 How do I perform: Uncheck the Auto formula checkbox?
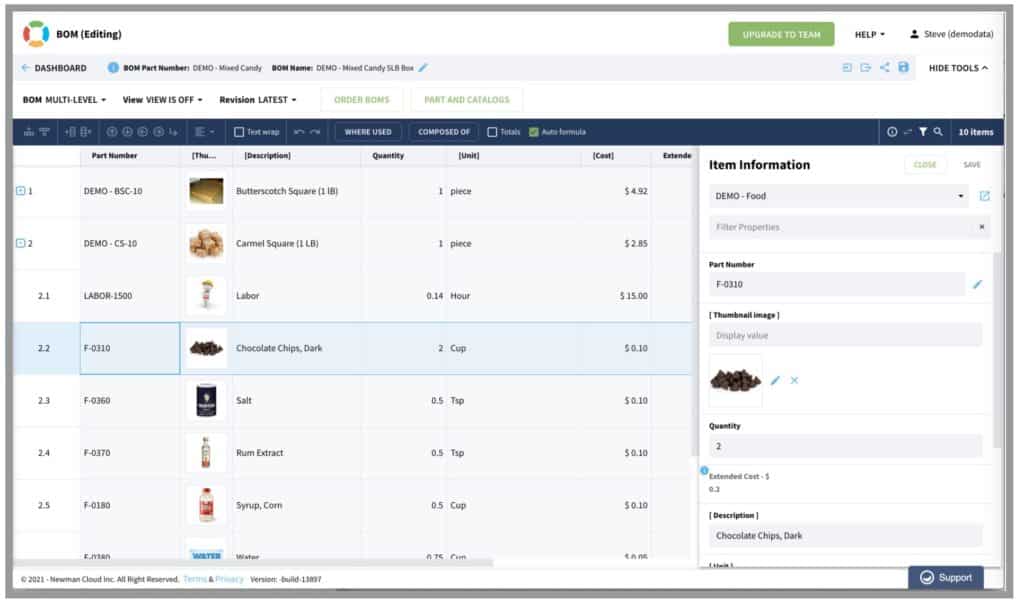pyautogui.click(x=534, y=132)
